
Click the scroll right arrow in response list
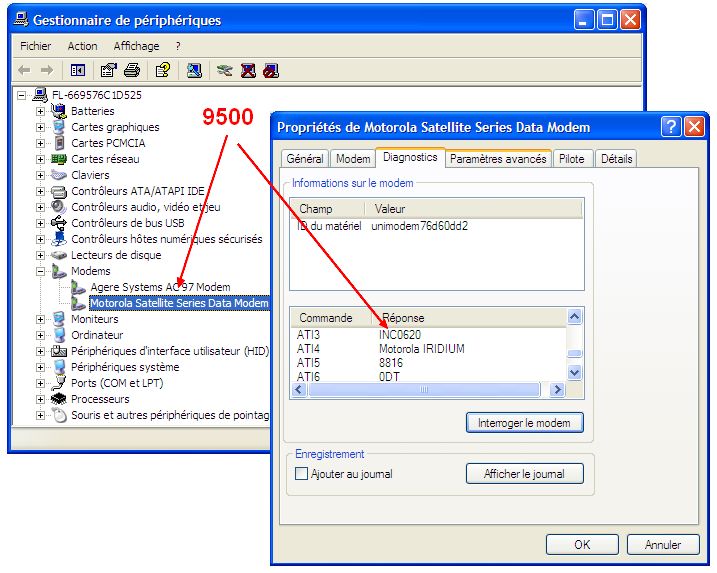point(557,390)
